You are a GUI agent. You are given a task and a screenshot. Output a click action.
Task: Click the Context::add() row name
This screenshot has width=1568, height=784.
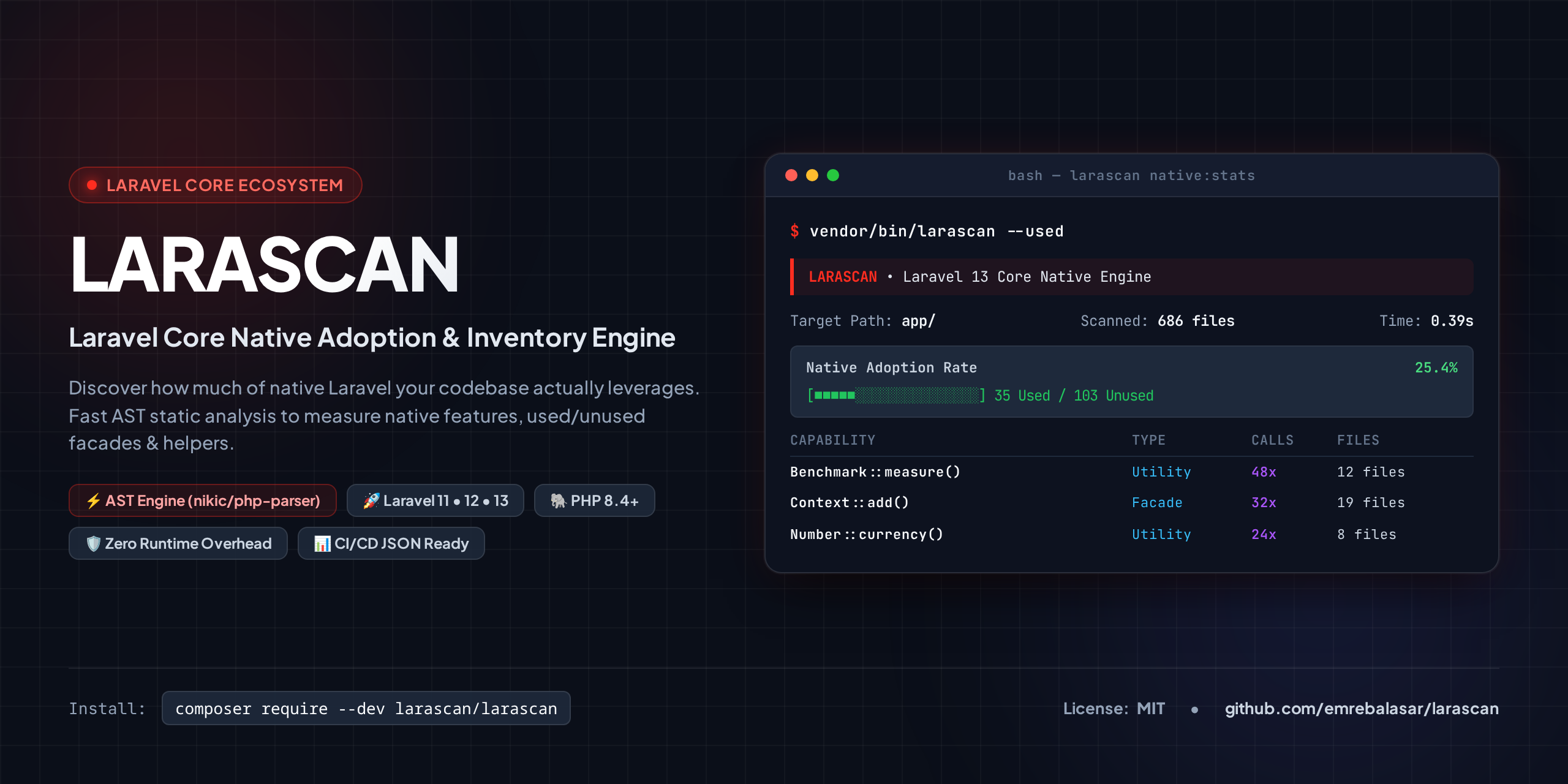[x=850, y=502]
